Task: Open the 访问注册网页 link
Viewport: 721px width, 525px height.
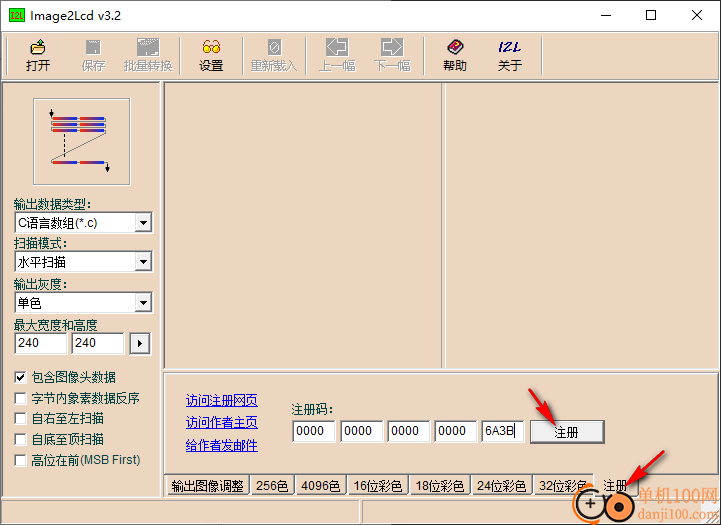Action: (222, 400)
